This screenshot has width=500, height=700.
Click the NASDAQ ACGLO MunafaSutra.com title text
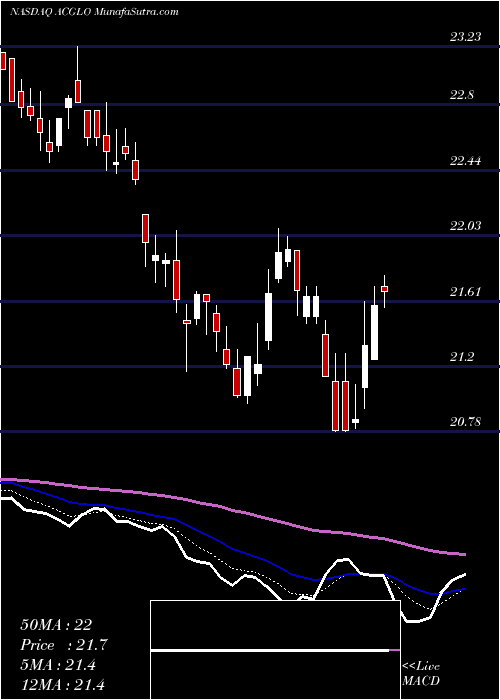(x=94, y=12)
